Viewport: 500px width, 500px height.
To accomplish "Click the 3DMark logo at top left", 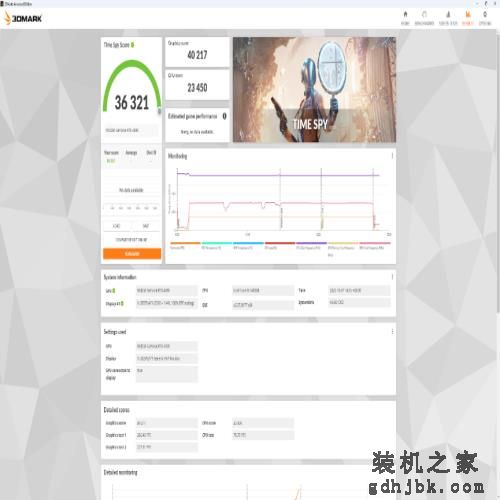I will [x=23, y=18].
